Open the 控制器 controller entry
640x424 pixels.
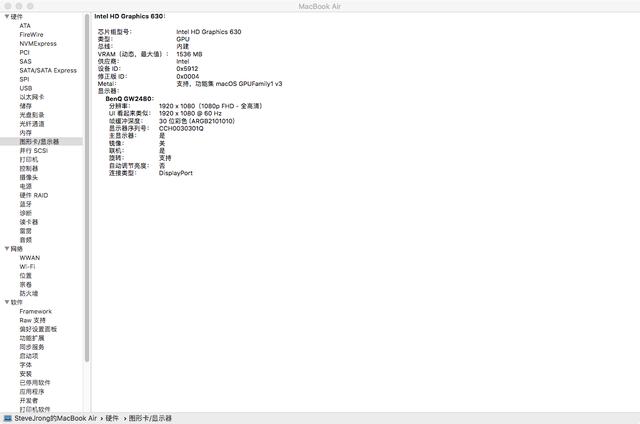point(29,168)
